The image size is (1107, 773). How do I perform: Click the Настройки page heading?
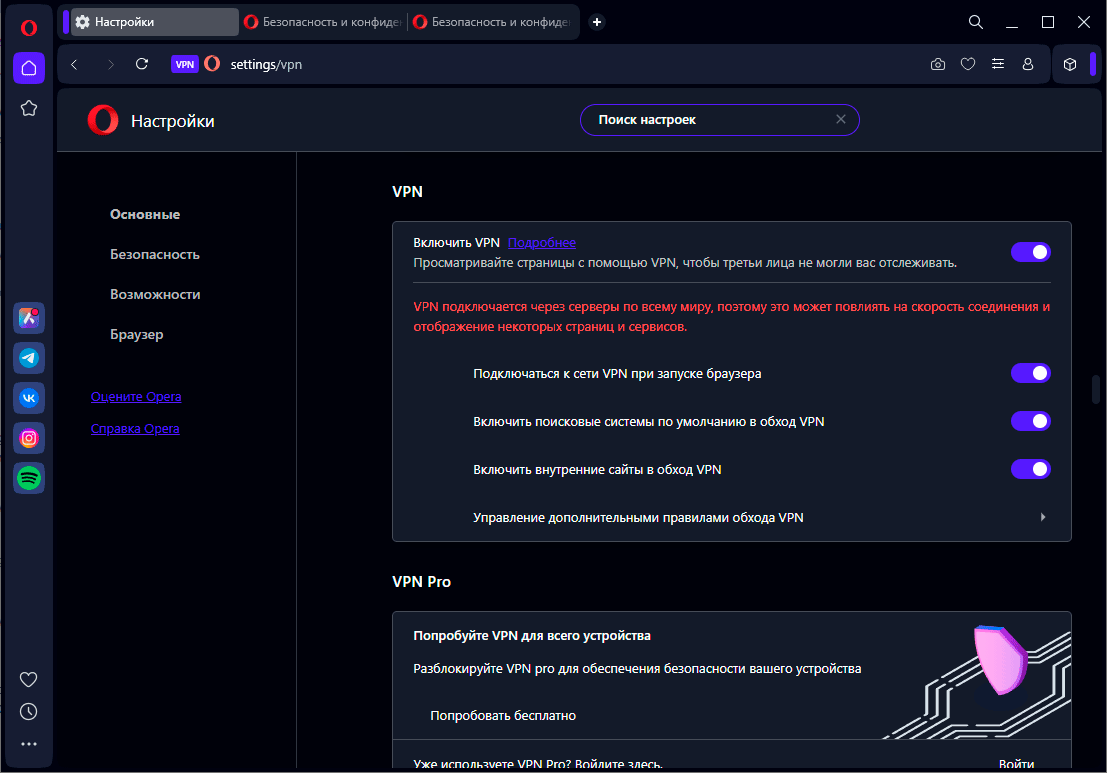pyautogui.click(x=172, y=121)
